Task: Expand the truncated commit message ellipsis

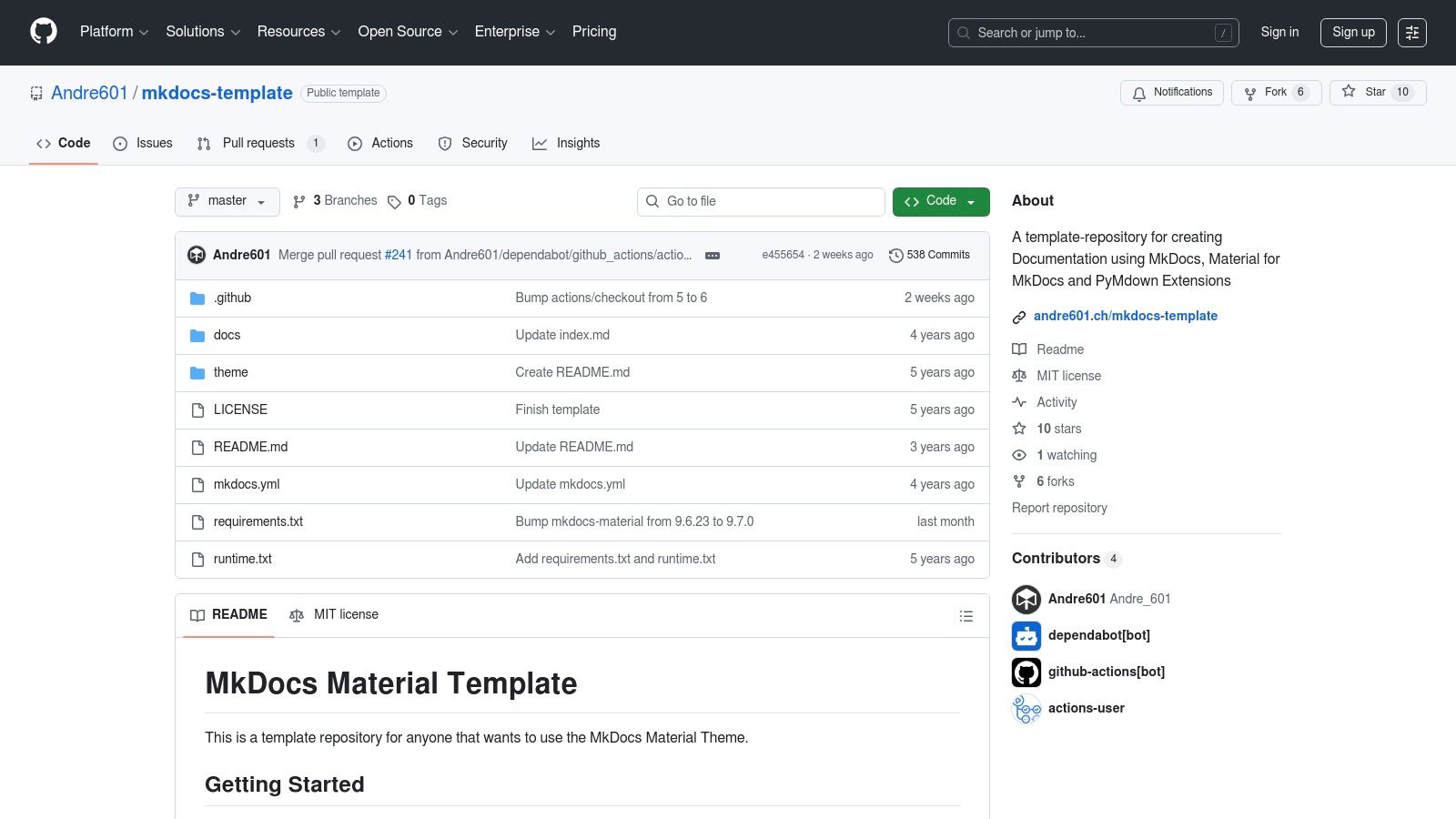Action: pyautogui.click(x=713, y=256)
